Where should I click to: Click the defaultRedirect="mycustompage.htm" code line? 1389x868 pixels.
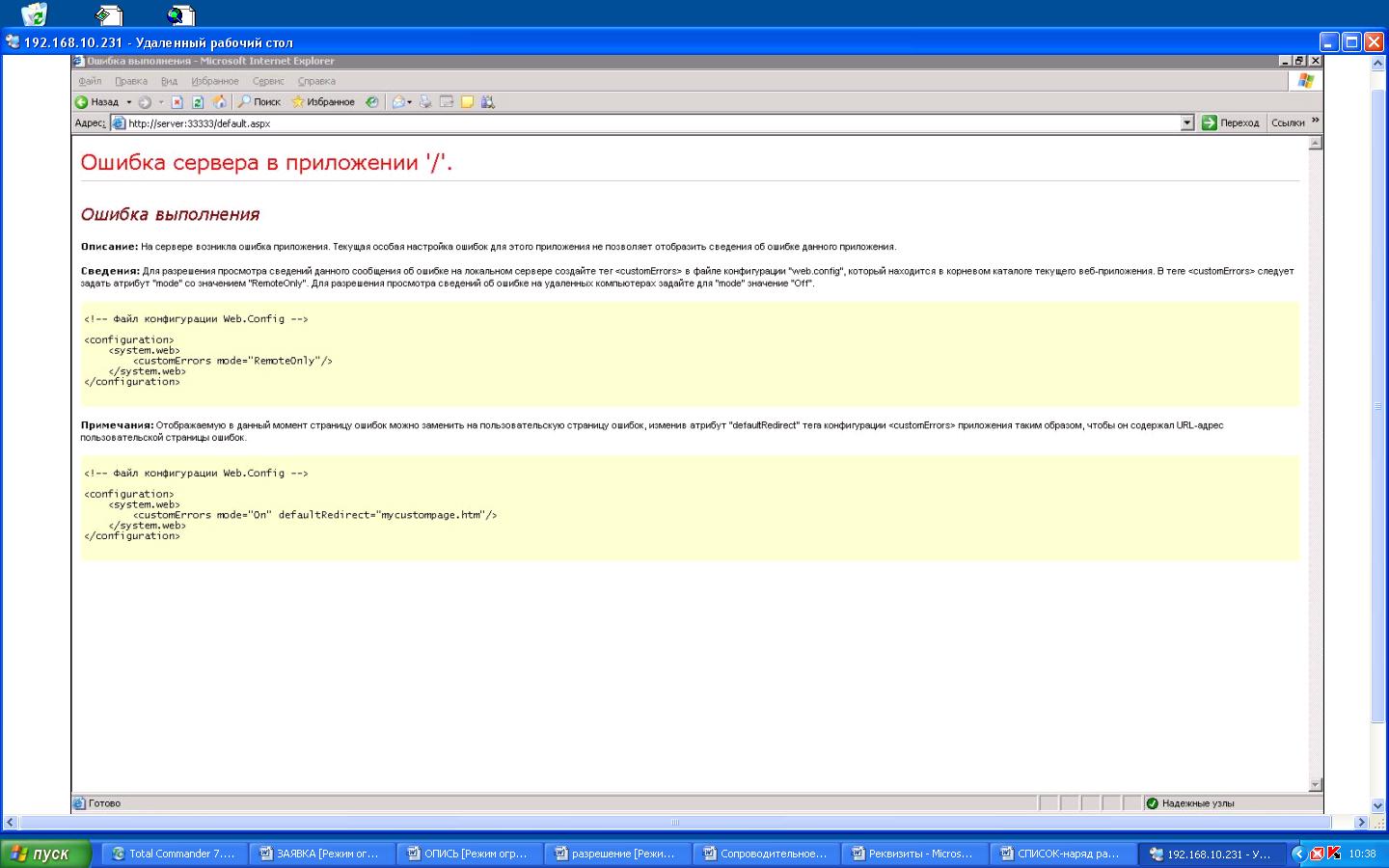[x=314, y=515]
